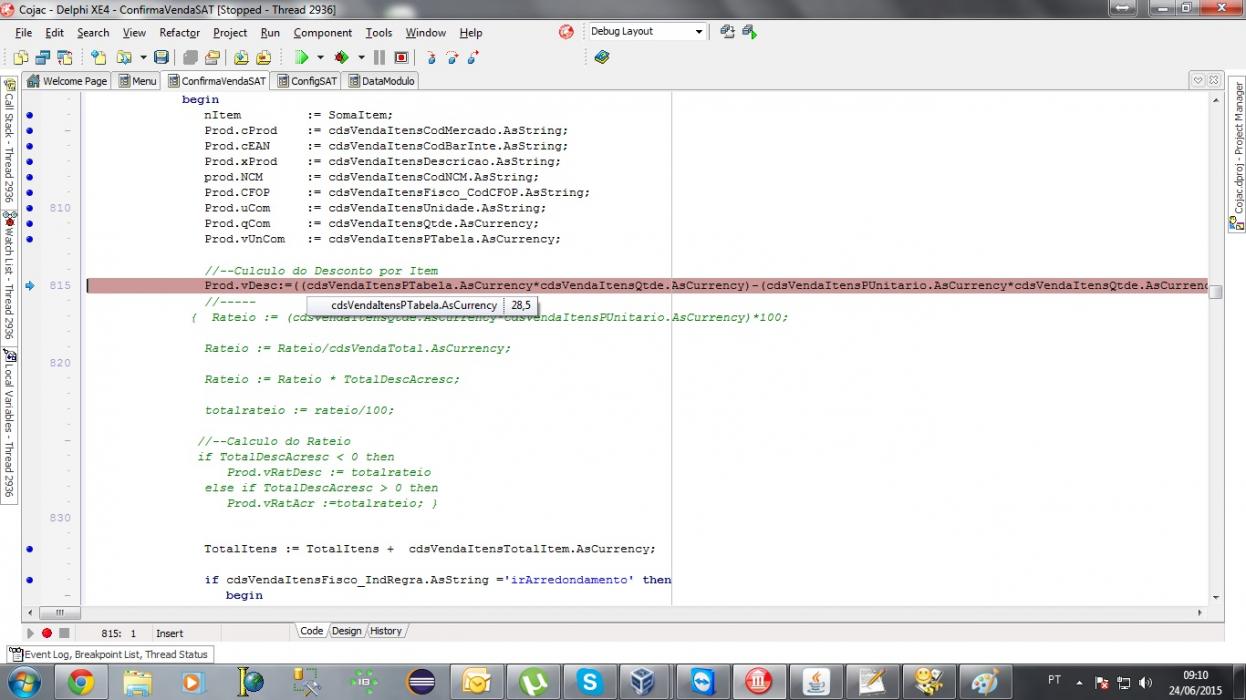The height and width of the screenshot is (700, 1246).
Task: Open uTorrent from the taskbar
Action: [x=533, y=682]
